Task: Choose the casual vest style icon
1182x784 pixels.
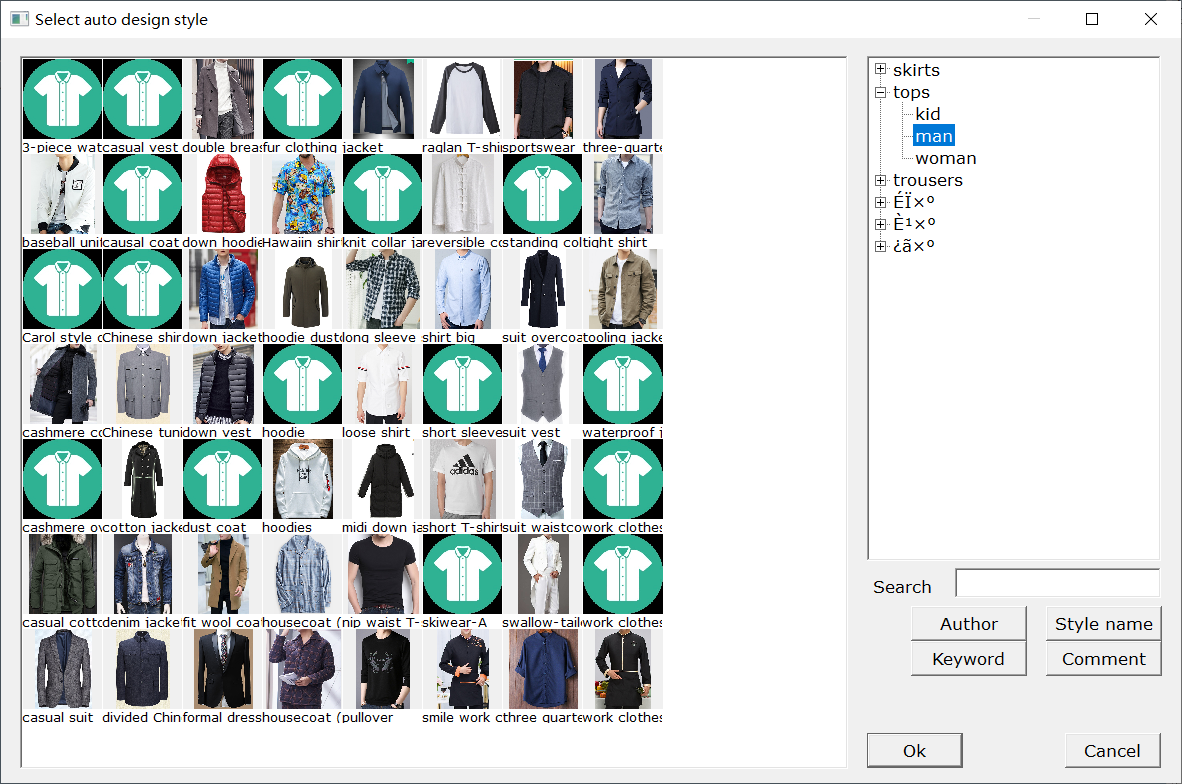Action: [142, 99]
